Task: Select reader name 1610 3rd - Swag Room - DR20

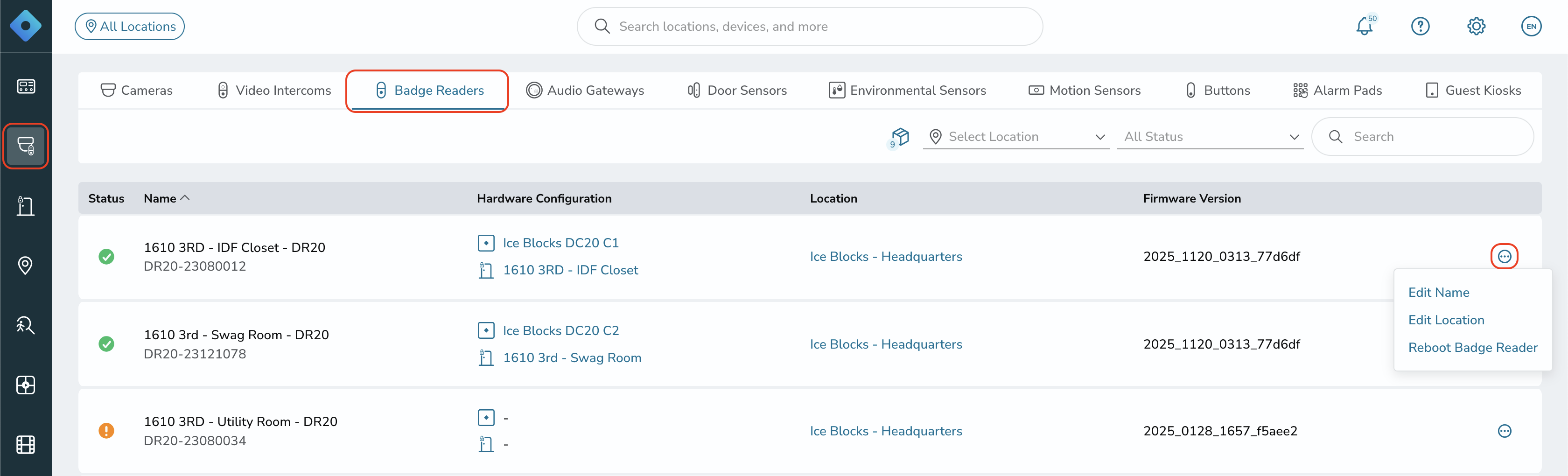Action: point(236,335)
